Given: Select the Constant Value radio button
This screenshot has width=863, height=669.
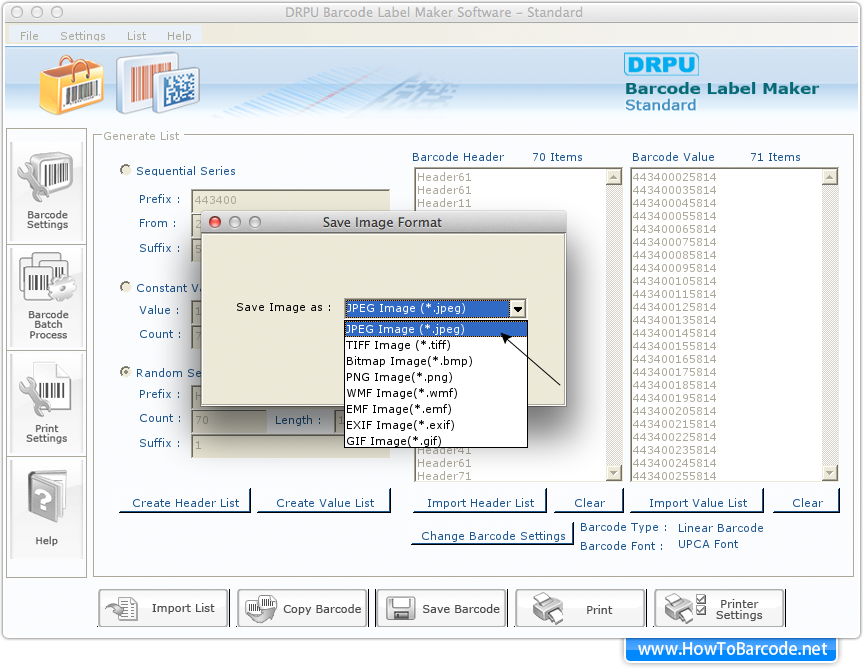Looking at the screenshot, I should [125, 287].
